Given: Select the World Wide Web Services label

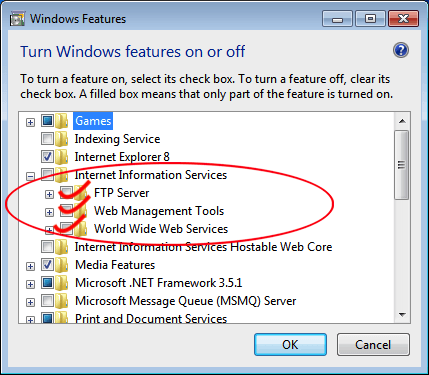Looking at the screenshot, I should 161,229.
